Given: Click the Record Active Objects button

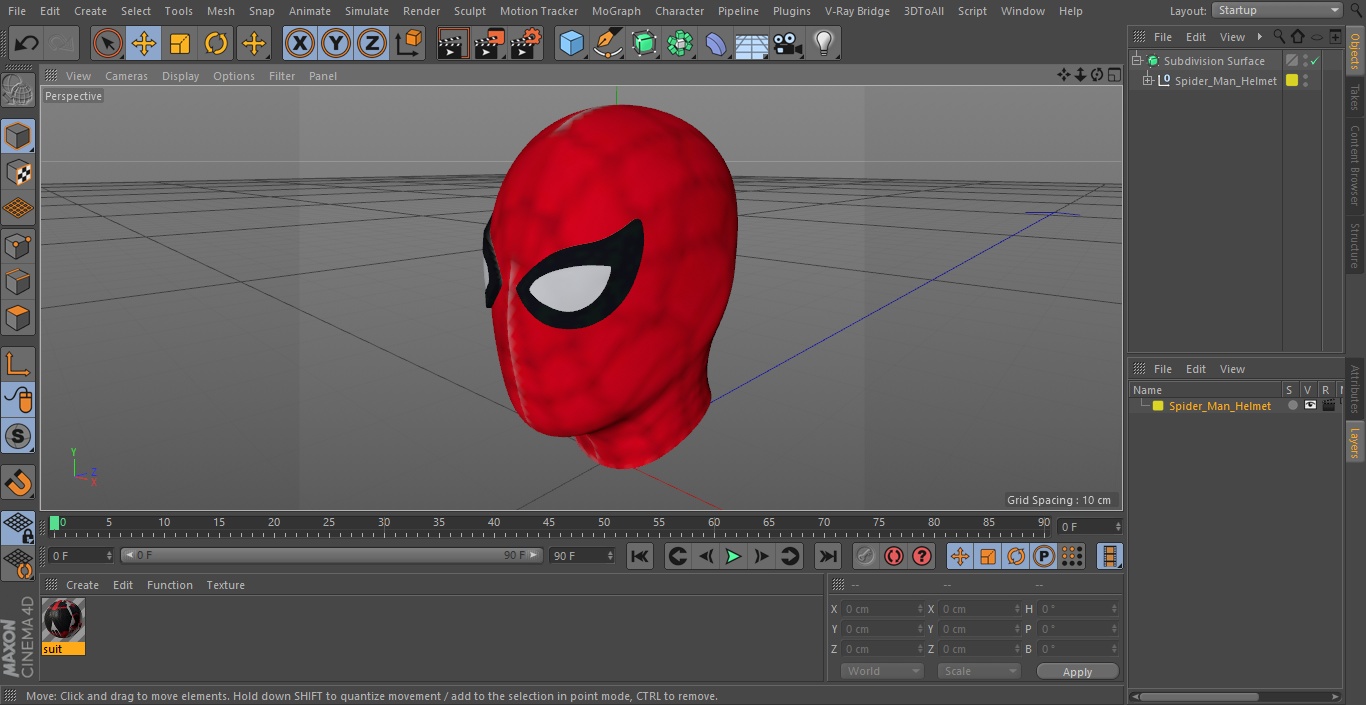Looking at the screenshot, I should pos(866,556).
